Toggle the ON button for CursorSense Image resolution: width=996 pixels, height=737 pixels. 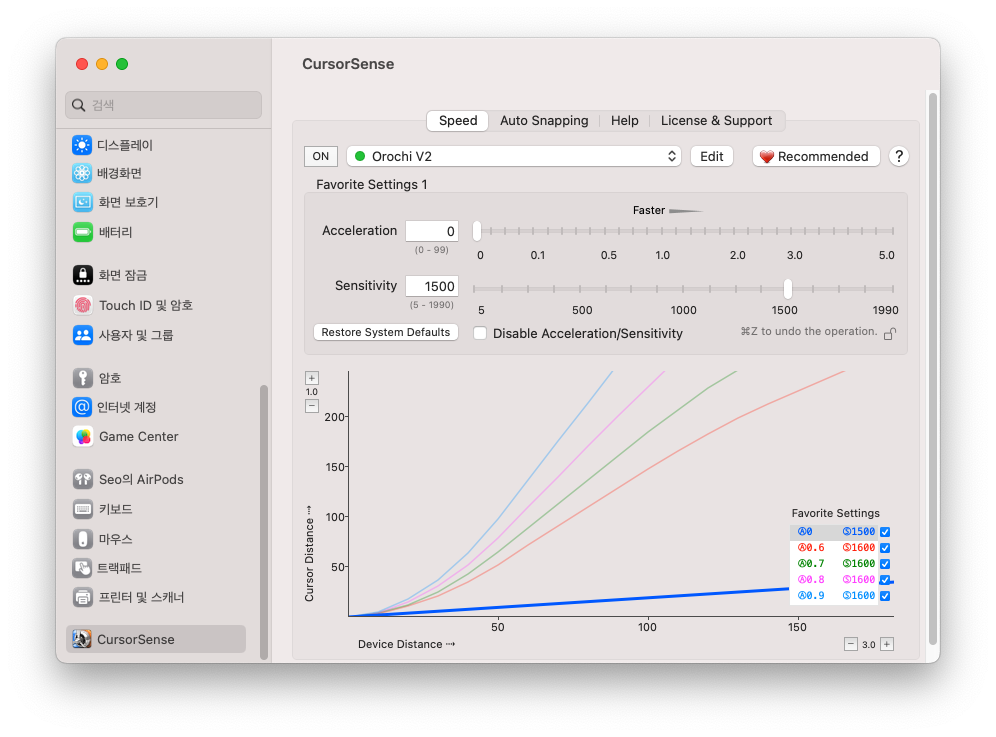321,156
